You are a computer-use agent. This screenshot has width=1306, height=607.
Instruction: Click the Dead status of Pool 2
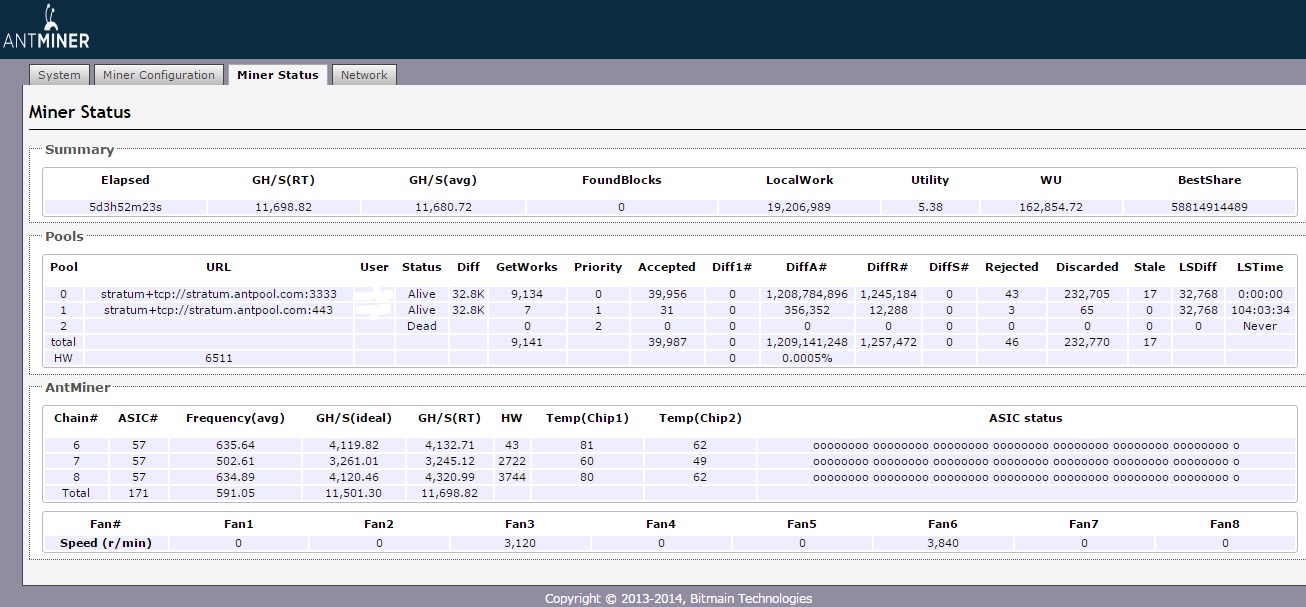point(421,326)
